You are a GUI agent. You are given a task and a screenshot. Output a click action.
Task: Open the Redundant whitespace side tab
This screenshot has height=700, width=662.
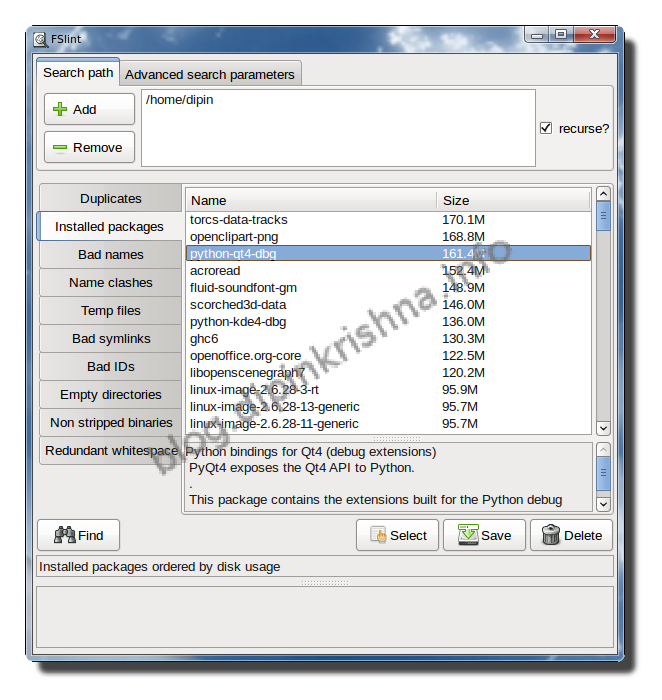point(111,450)
